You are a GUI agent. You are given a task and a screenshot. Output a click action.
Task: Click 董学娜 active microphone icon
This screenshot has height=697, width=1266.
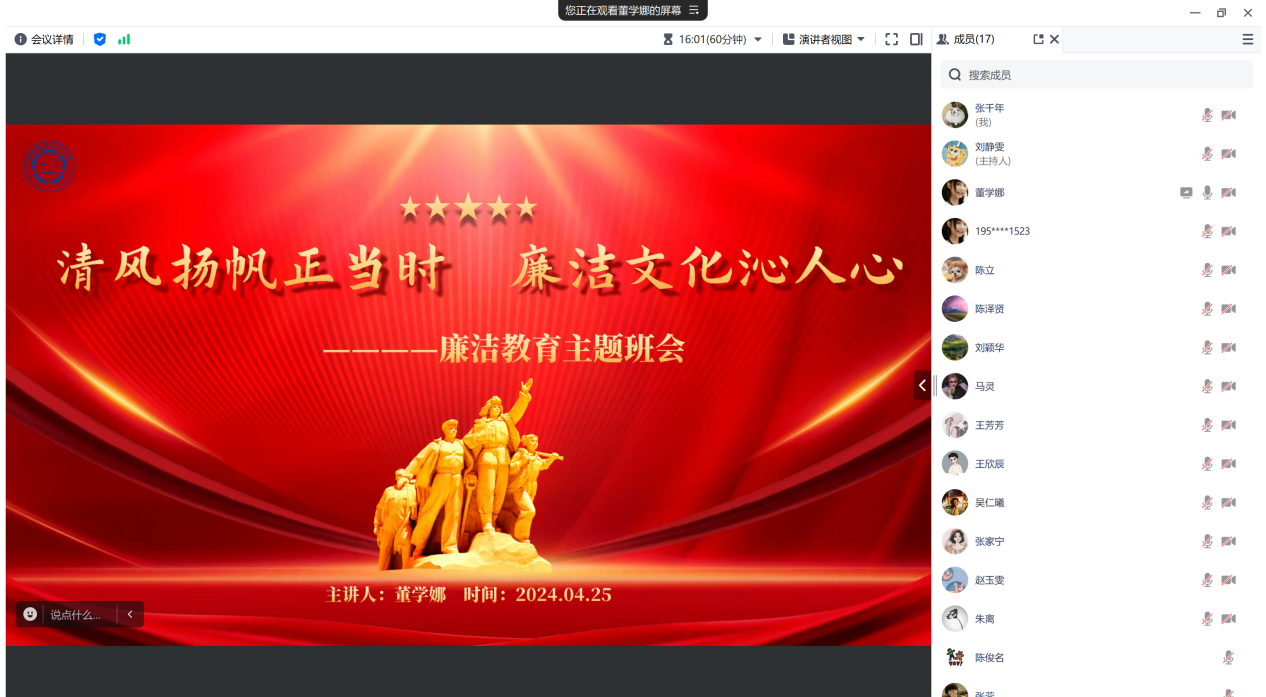(x=1207, y=193)
